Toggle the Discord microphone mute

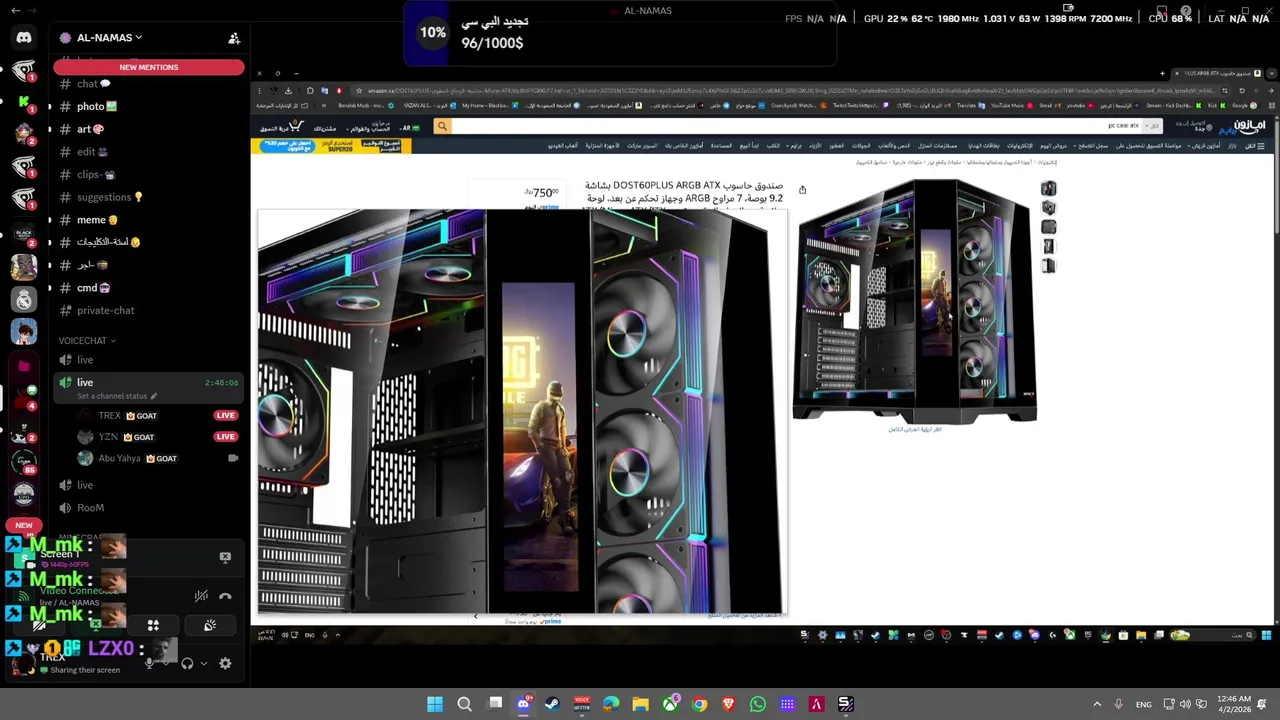pyautogui.click(x=150, y=663)
